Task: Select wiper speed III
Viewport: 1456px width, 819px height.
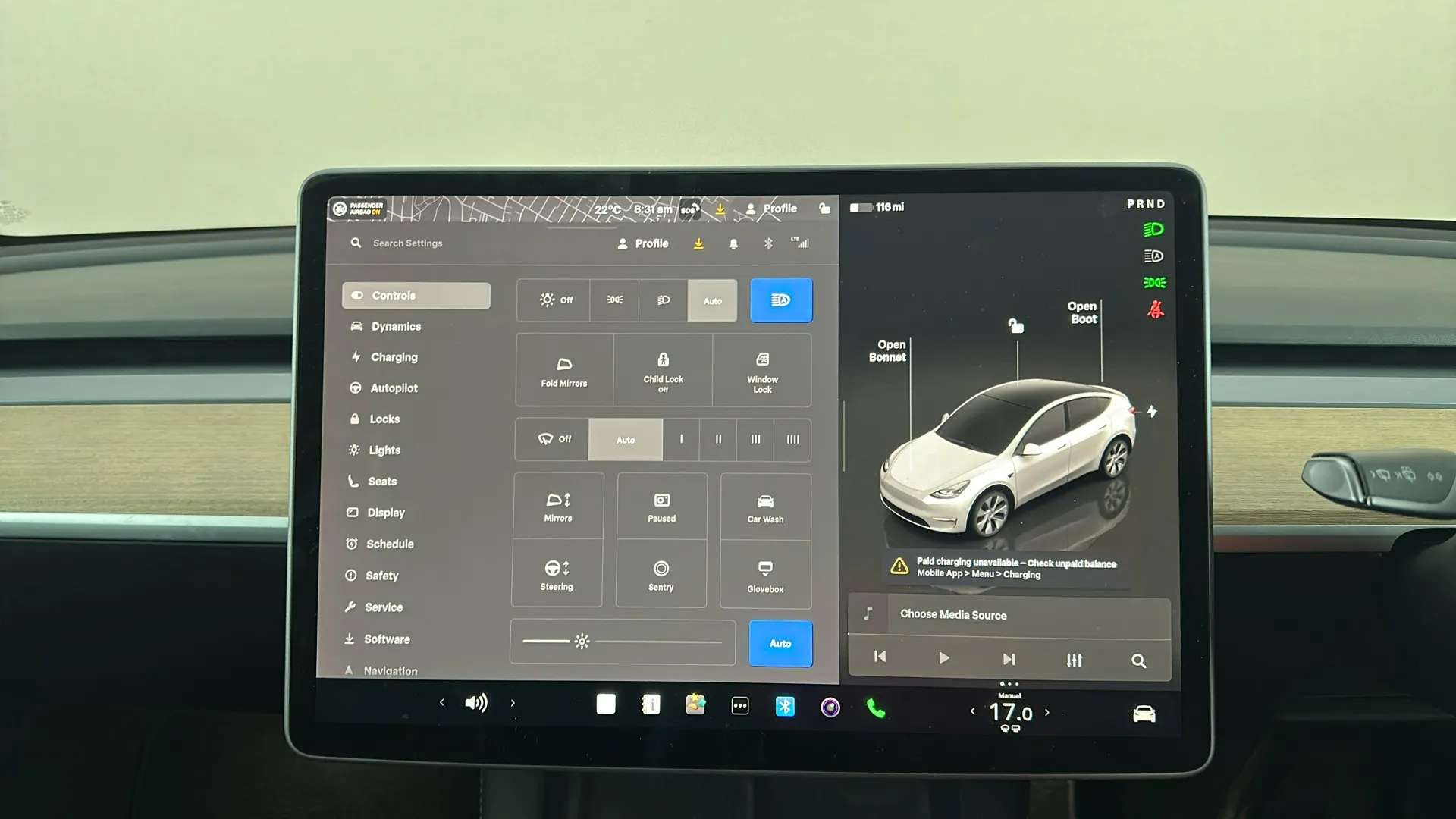Action: pos(755,440)
